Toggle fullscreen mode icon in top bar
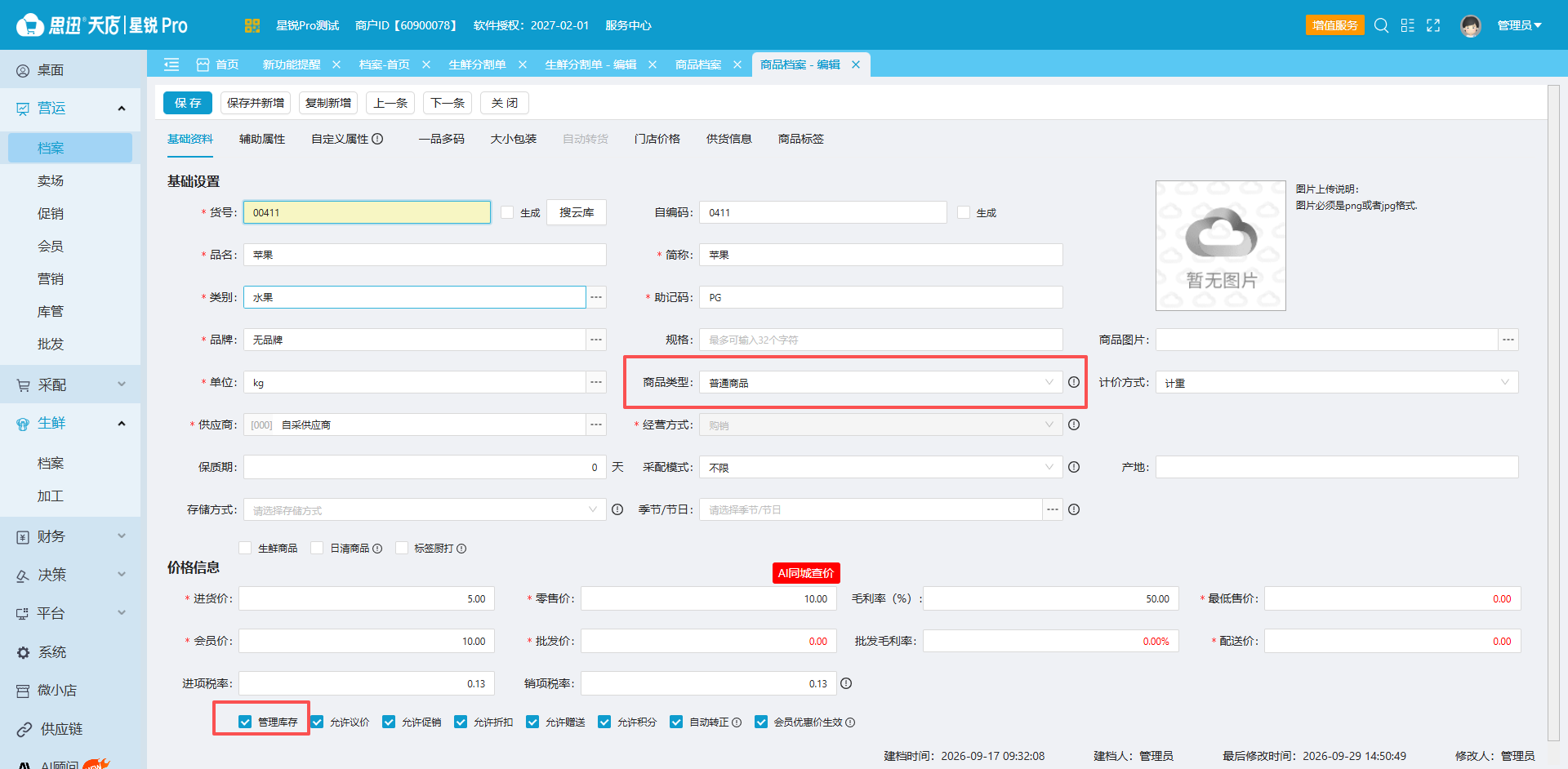This screenshot has height=769, width=1568. 1433,25
